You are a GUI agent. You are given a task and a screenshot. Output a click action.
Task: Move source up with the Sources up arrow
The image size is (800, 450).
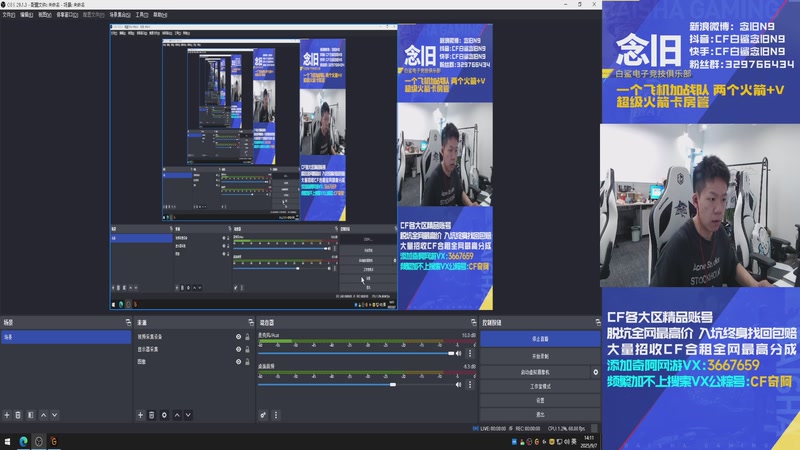point(177,415)
